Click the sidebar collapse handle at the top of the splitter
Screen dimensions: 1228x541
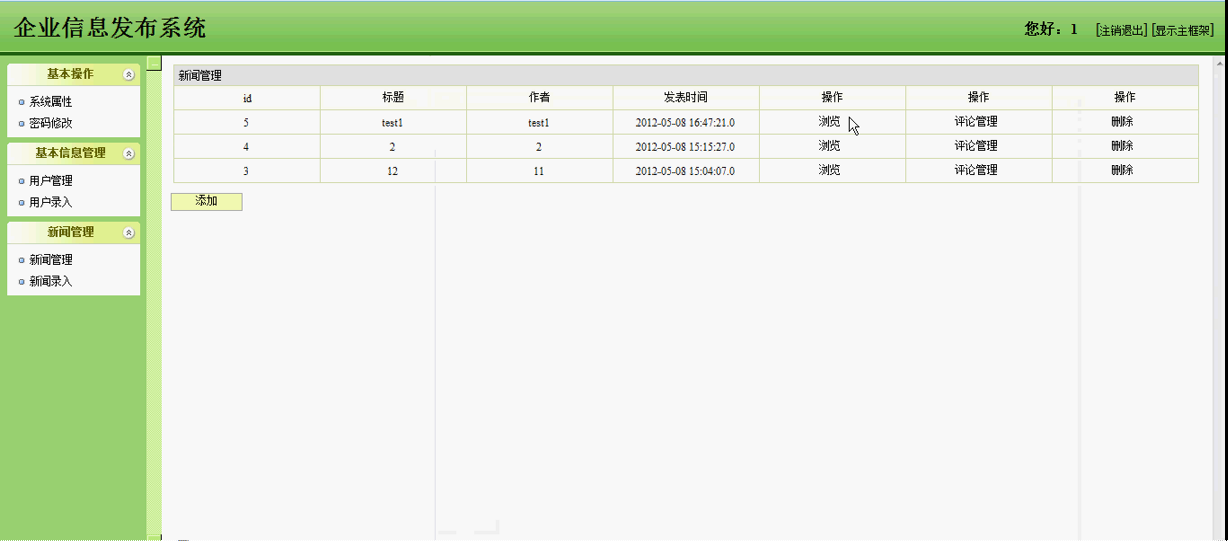[x=154, y=64]
